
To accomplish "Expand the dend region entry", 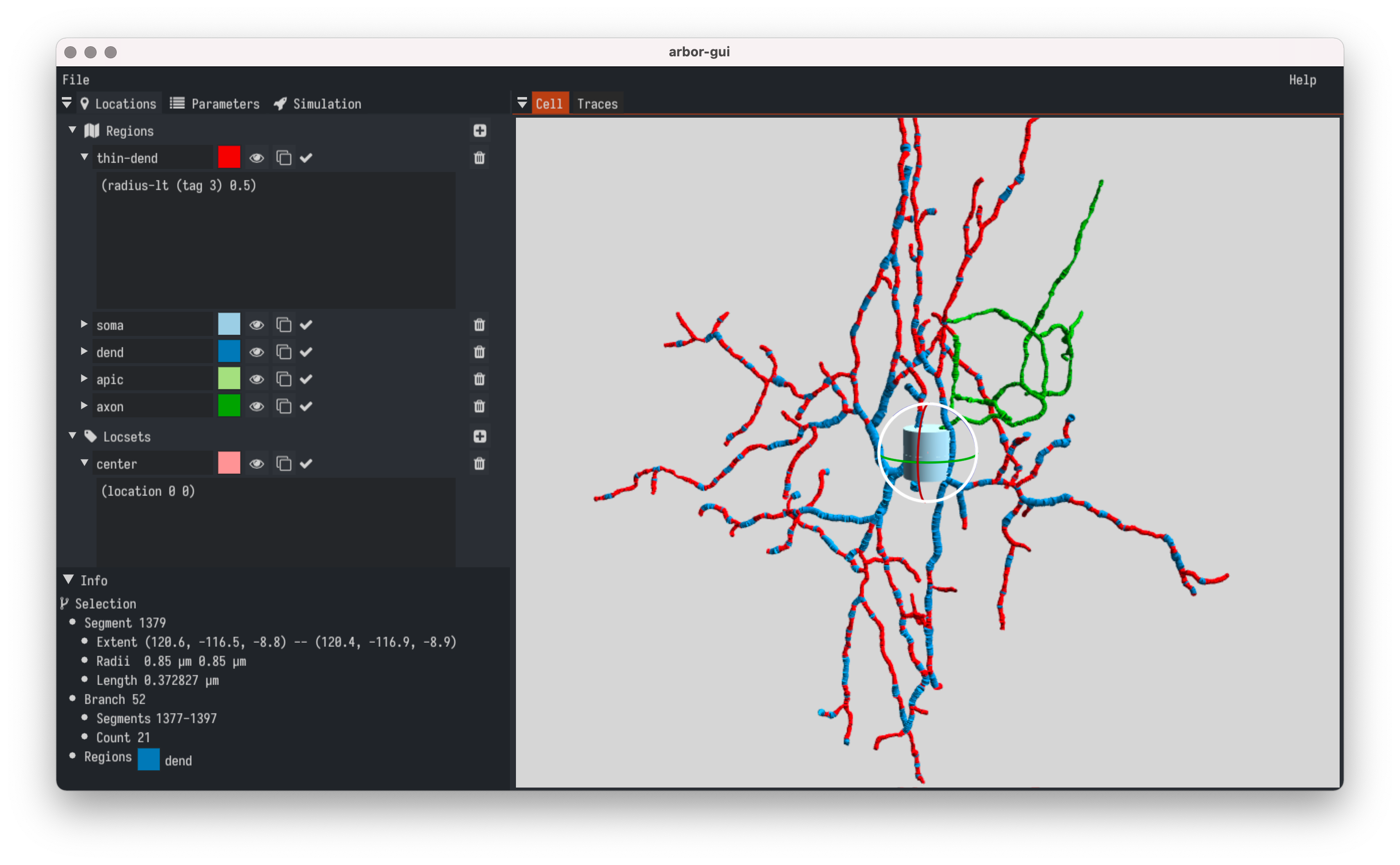I will click(83, 351).
